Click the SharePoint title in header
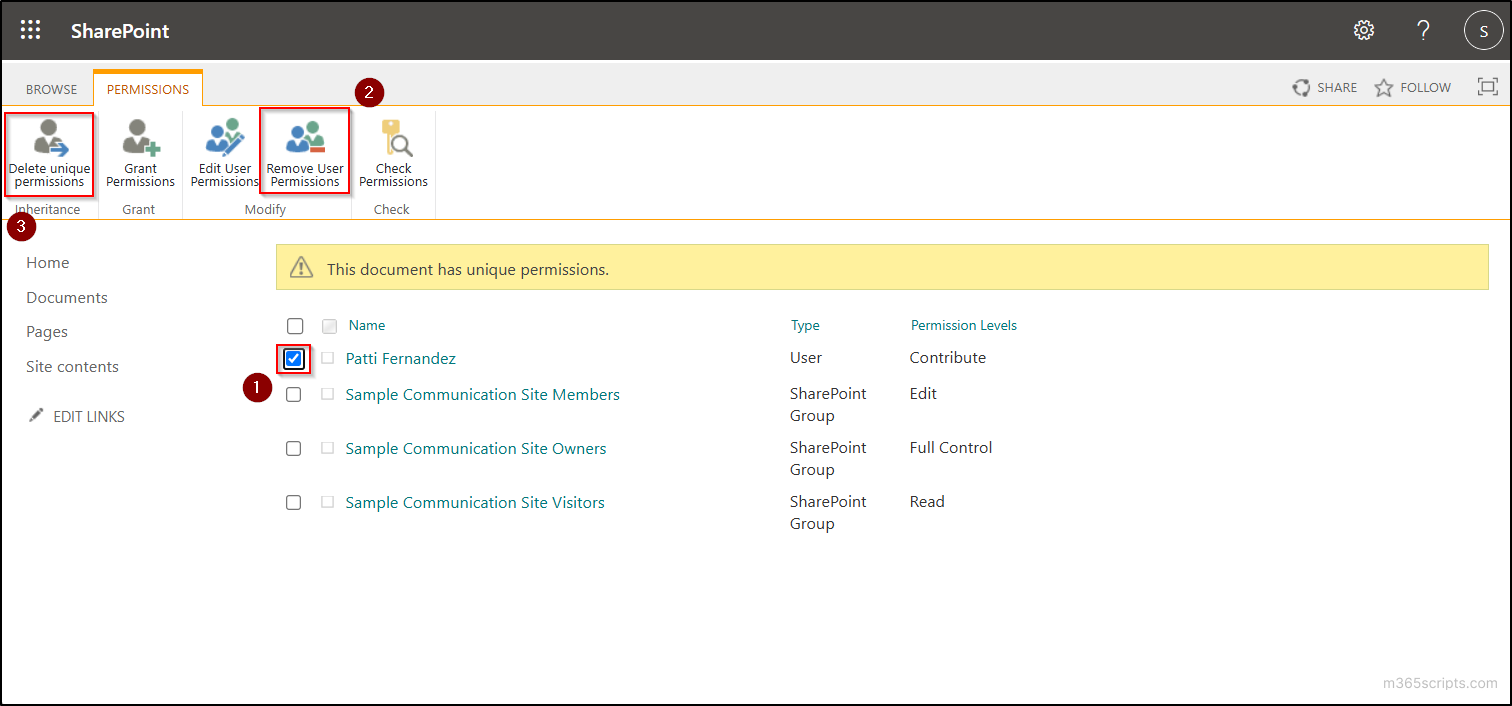 [x=120, y=31]
